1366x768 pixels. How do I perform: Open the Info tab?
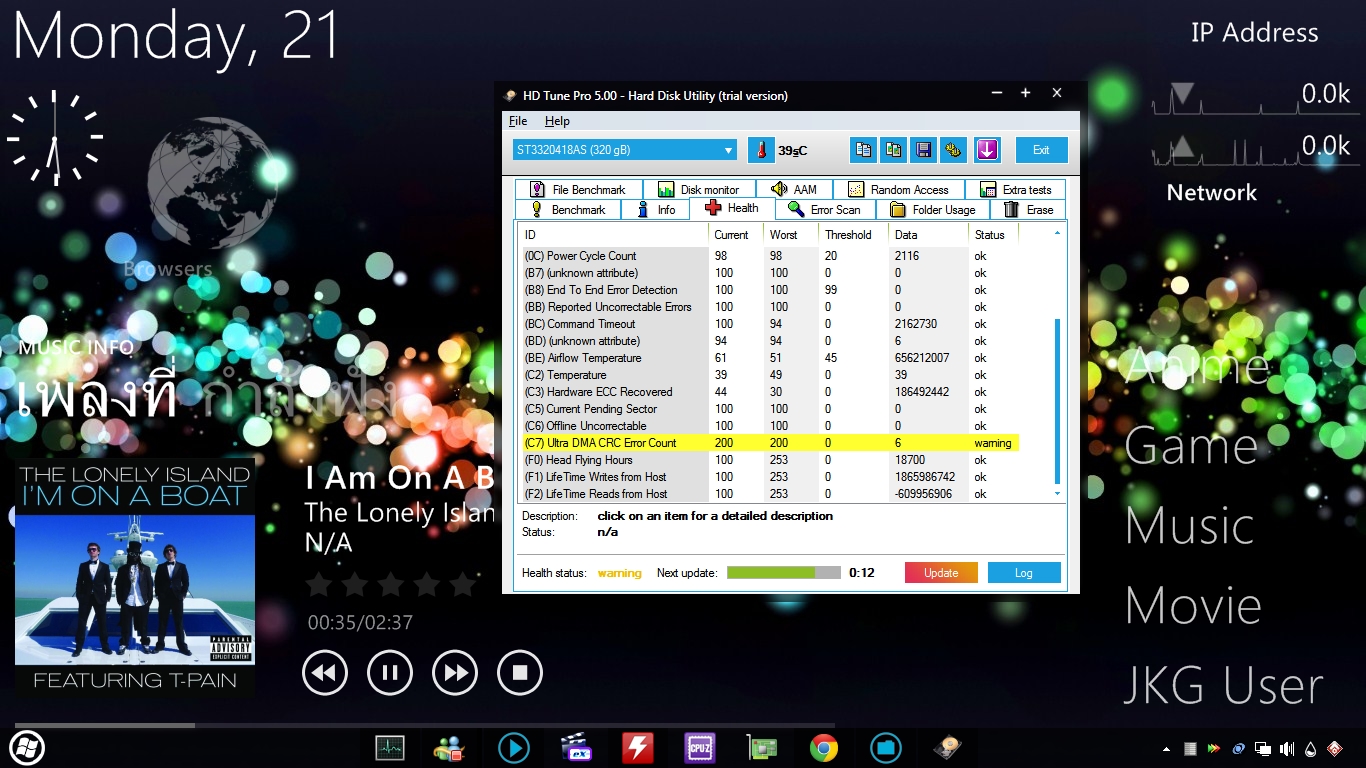pos(656,210)
